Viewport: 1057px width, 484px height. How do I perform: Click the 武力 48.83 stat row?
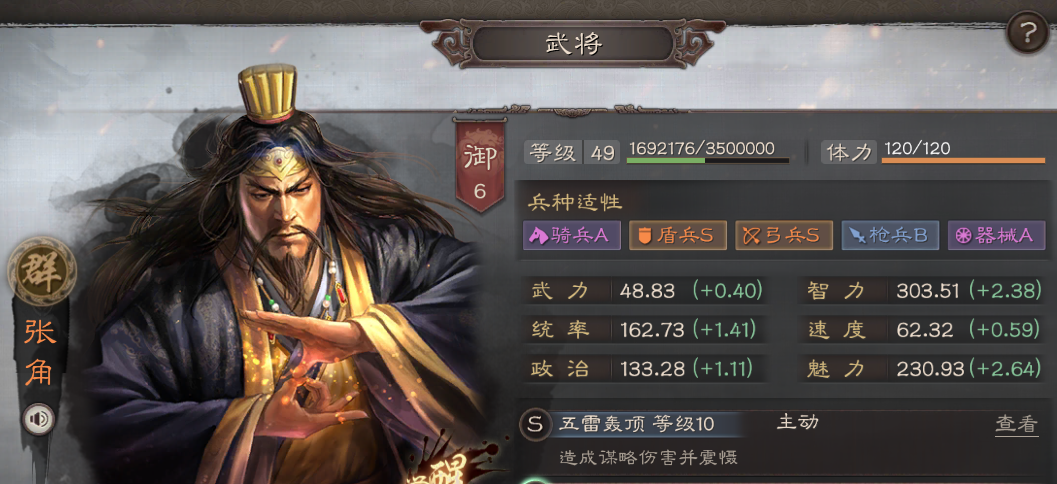(646, 291)
